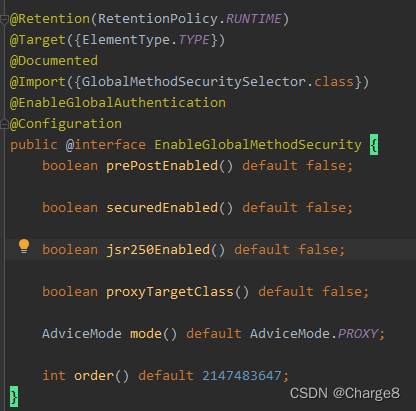This screenshot has width=416, height=411.
Task: Click the mode method name
Action: pyautogui.click(x=146, y=334)
